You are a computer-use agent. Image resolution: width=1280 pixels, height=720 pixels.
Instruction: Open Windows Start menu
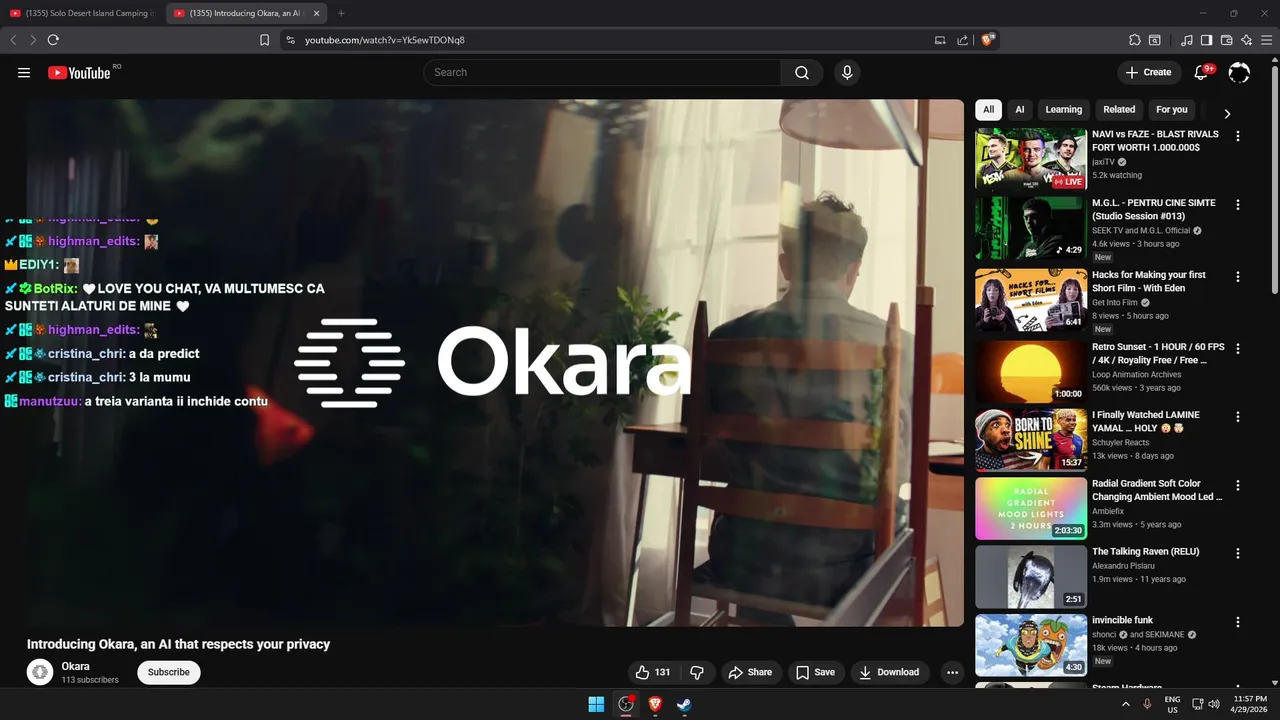(596, 704)
